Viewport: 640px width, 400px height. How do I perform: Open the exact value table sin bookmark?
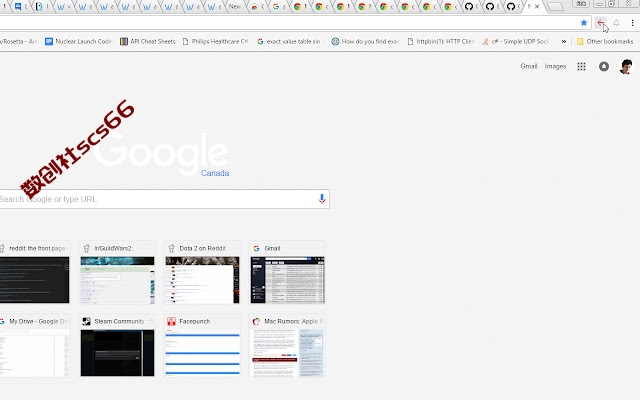289,41
